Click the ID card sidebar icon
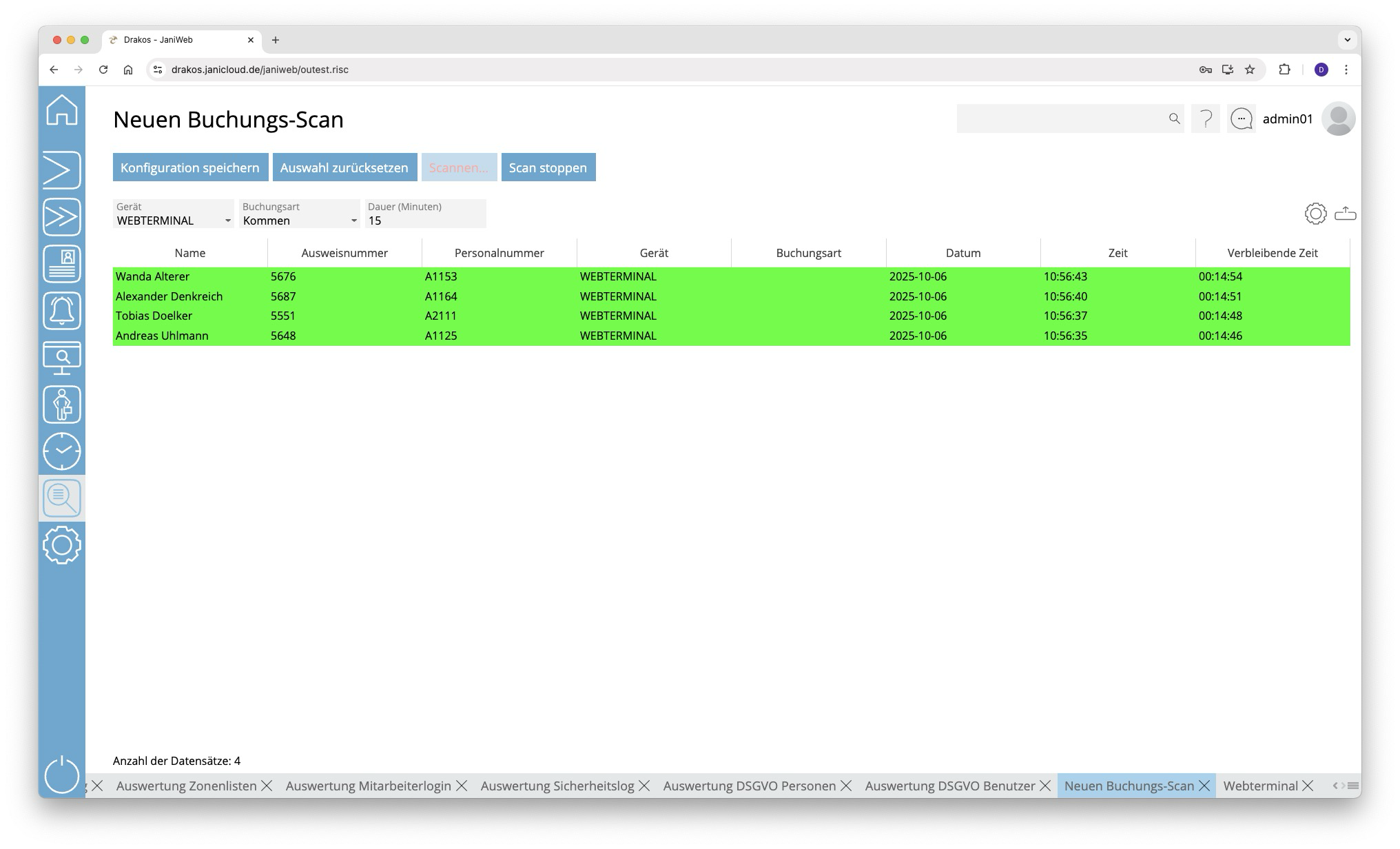 tap(62, 264)
